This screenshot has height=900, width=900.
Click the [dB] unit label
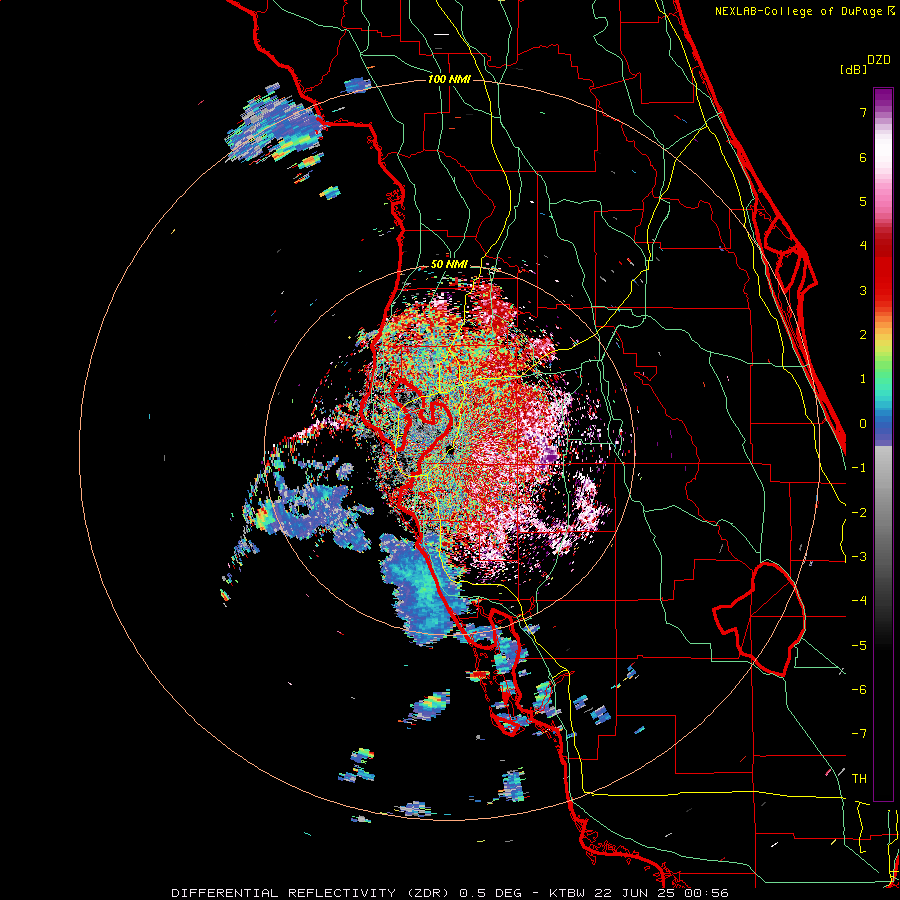tap(854, 69)
